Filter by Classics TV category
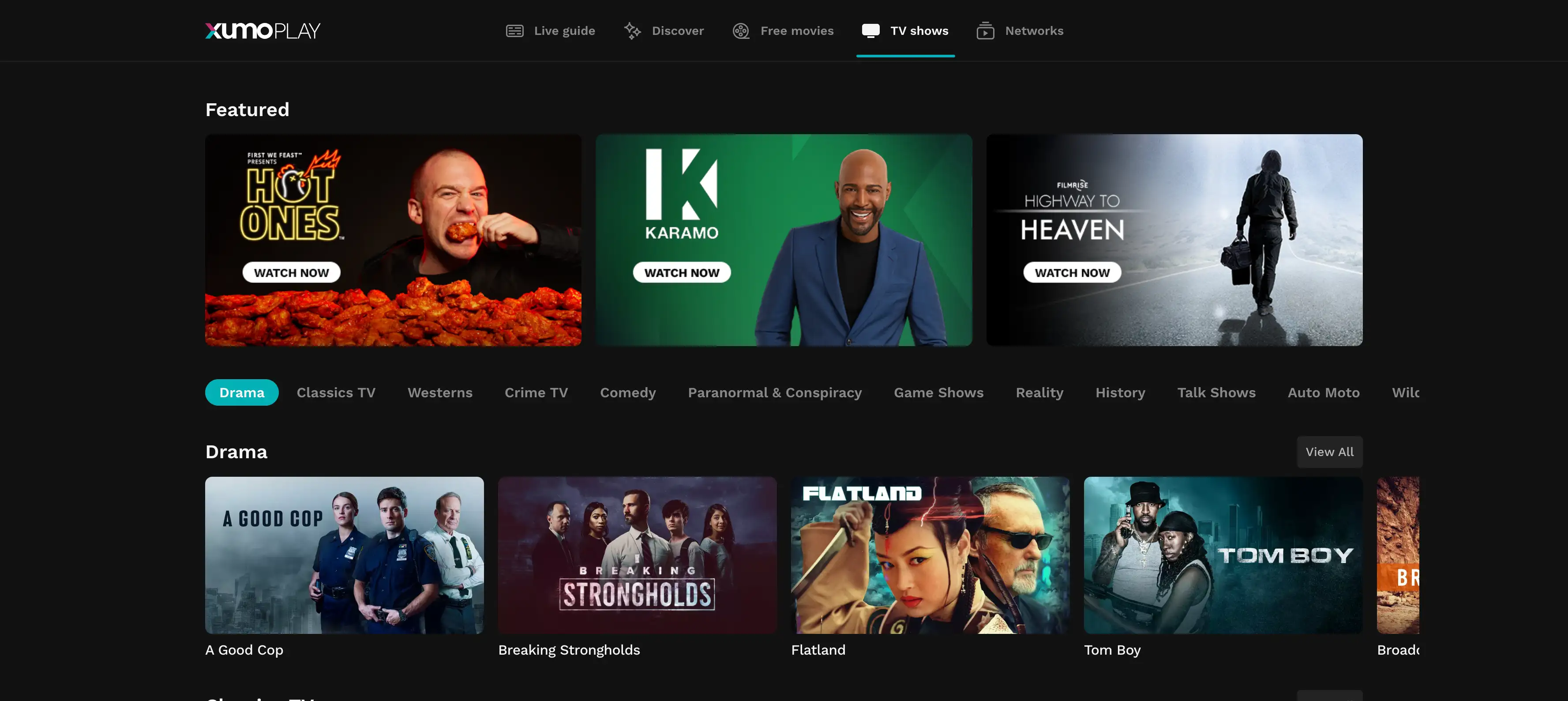 click(336, 392)
